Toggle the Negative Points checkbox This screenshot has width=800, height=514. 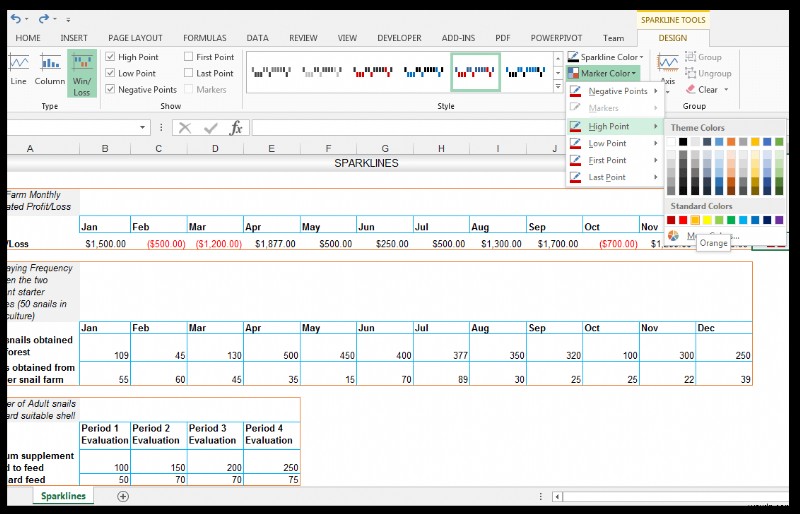point(111,89)
